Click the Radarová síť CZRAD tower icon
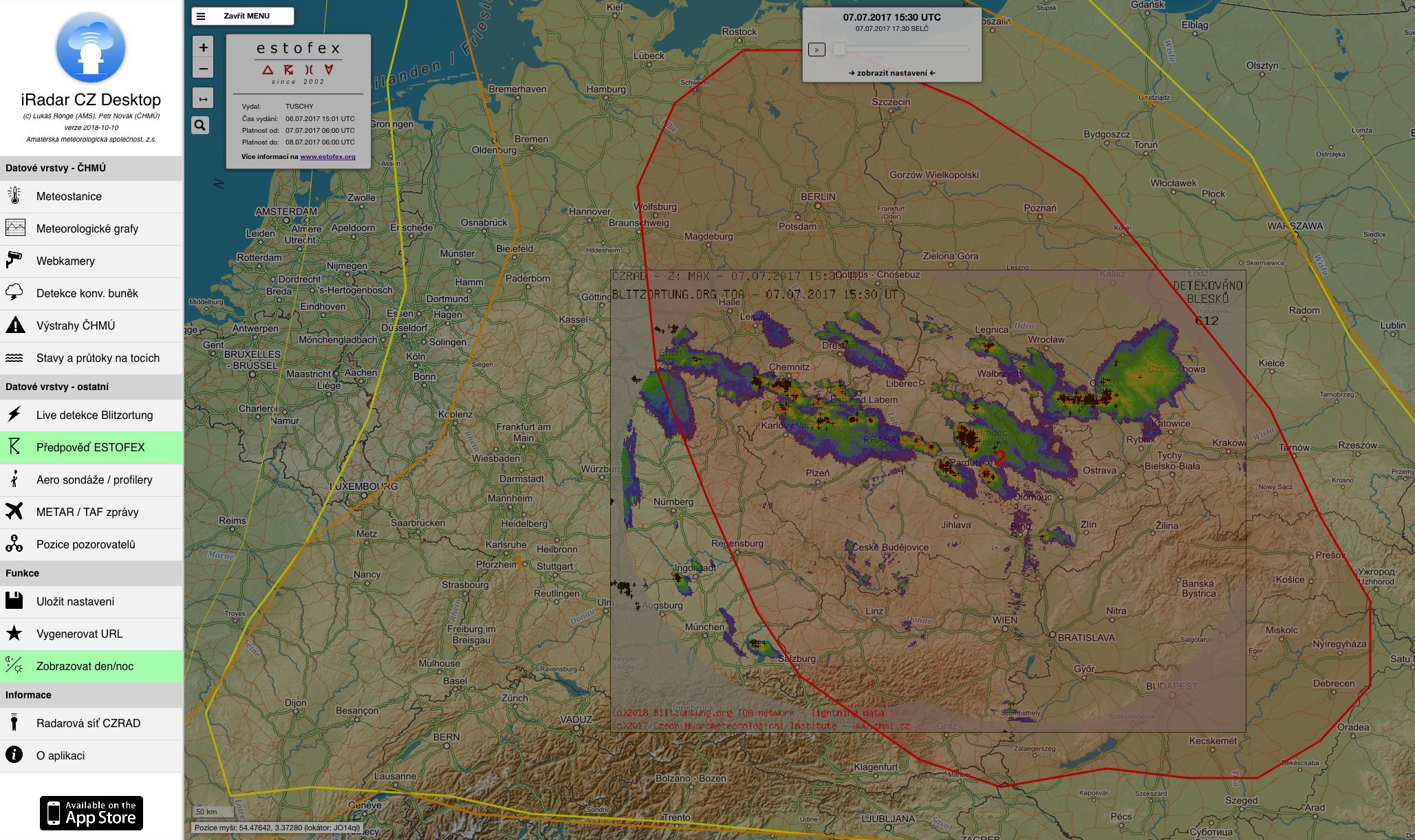 point(14,723)
